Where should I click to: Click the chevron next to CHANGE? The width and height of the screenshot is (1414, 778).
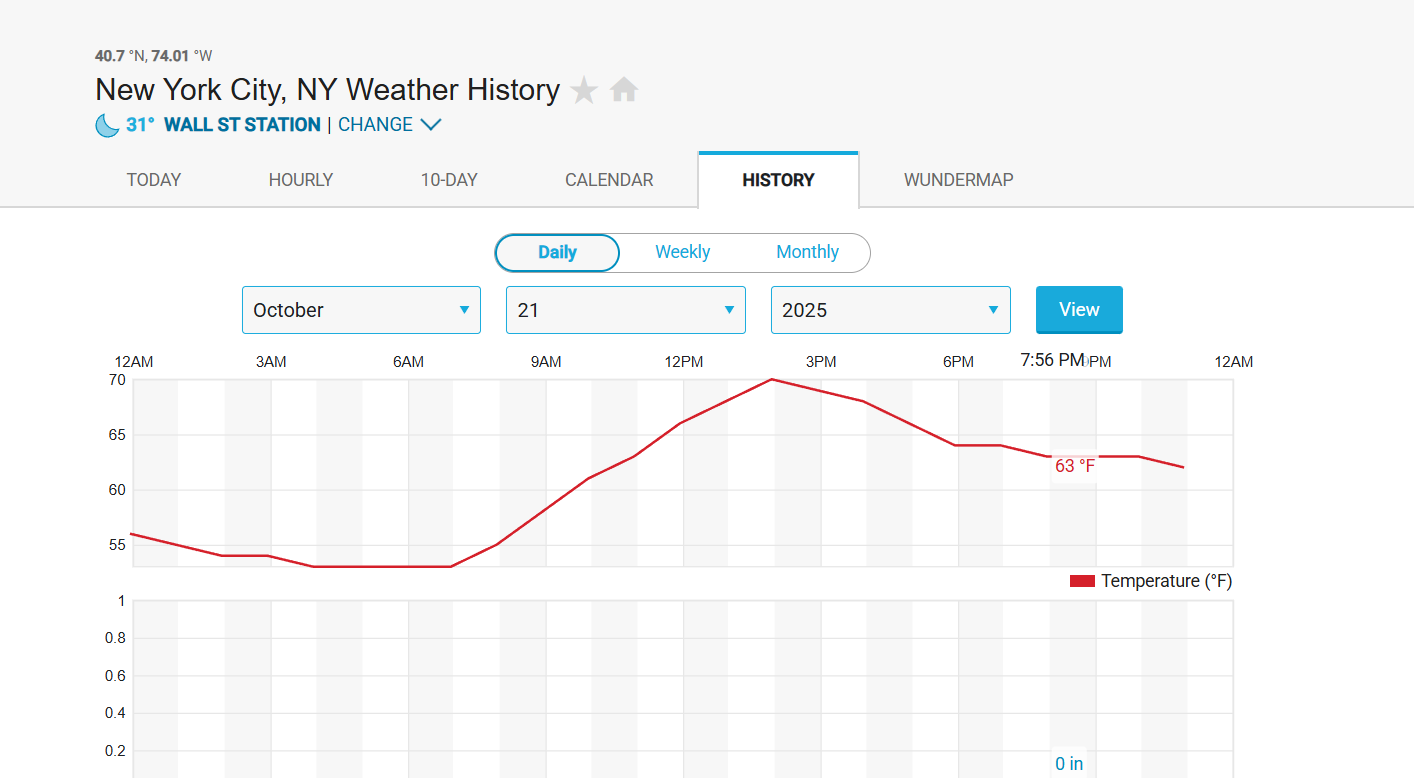point(431,125)
